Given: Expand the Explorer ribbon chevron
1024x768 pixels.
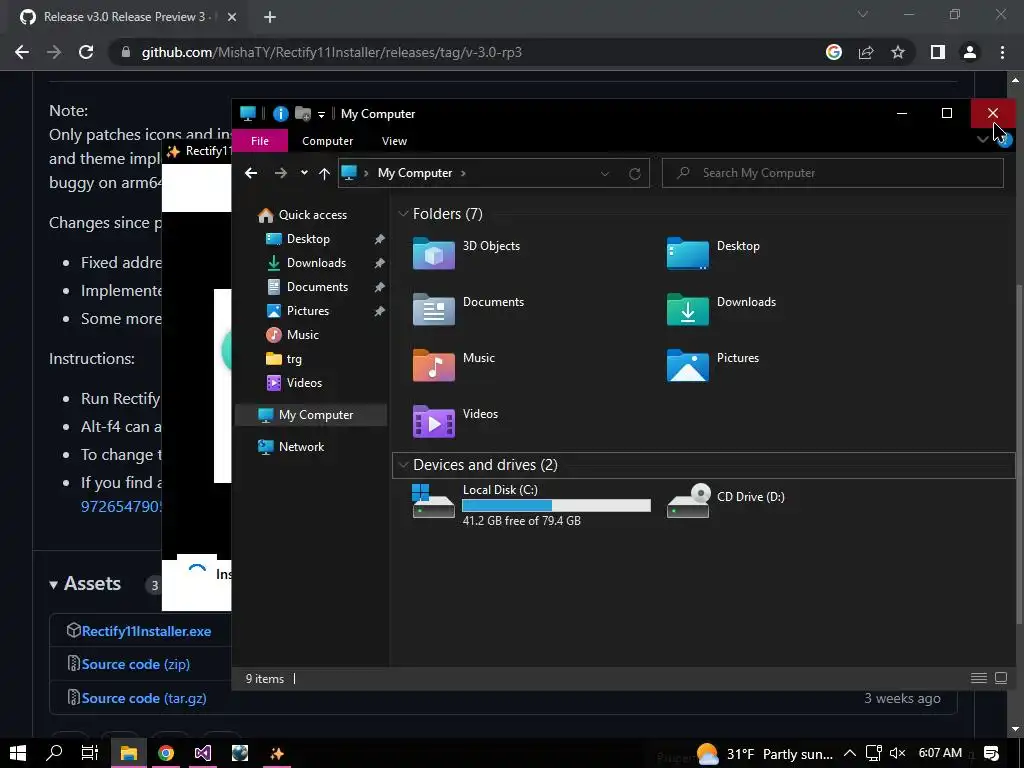Looking at the screenshot, I should (x=982, y=140).
